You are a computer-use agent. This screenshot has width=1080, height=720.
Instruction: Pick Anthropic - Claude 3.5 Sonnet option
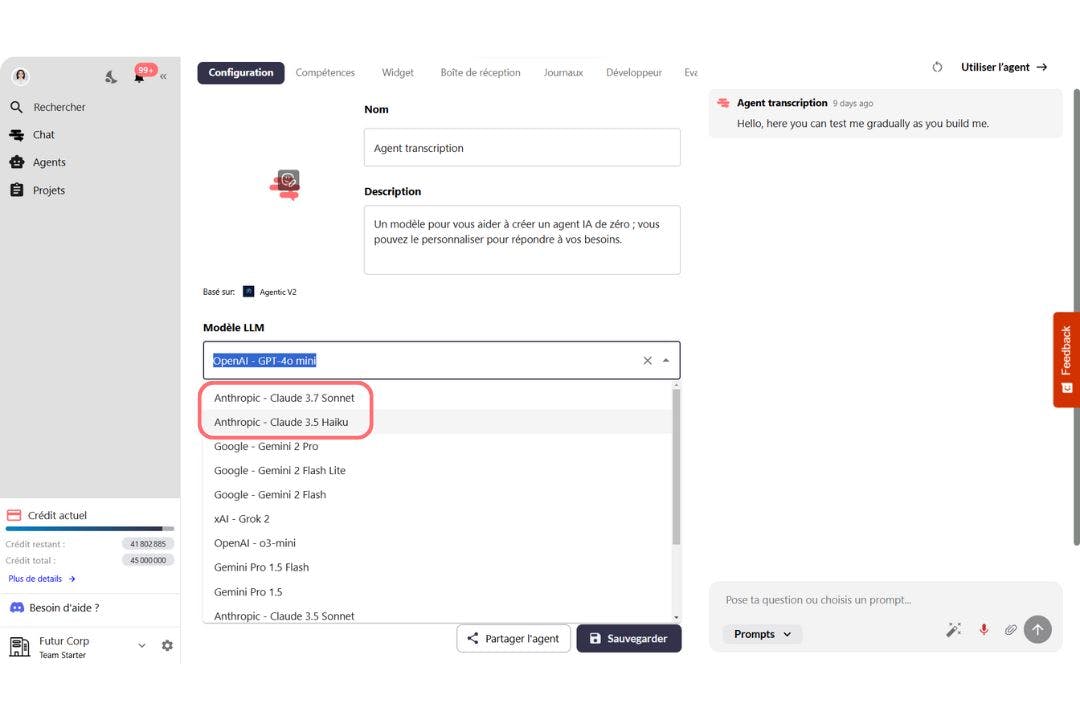click(x=437, y=615)
